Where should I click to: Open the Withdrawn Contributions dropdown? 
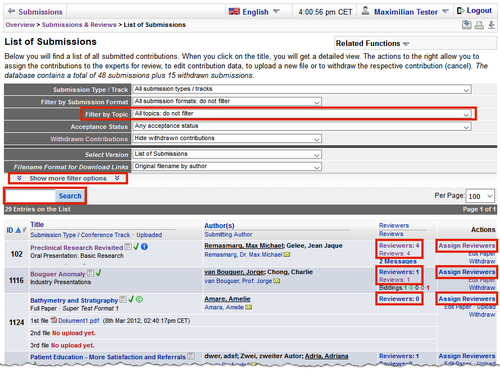(x=227, y=139)
